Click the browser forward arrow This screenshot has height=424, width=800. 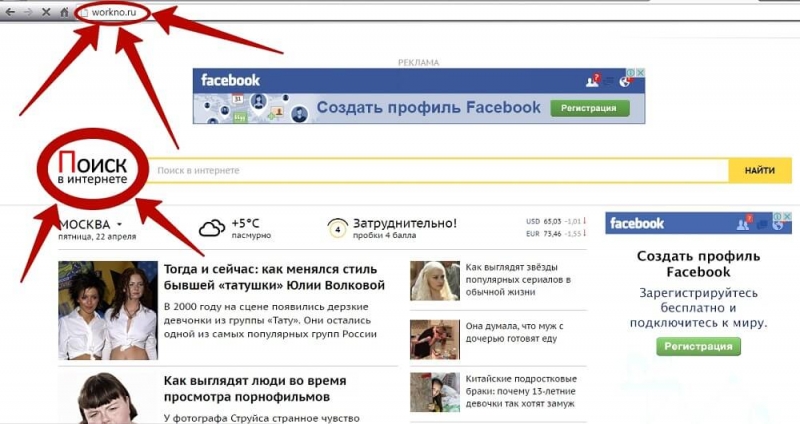[x=28, y=12]
